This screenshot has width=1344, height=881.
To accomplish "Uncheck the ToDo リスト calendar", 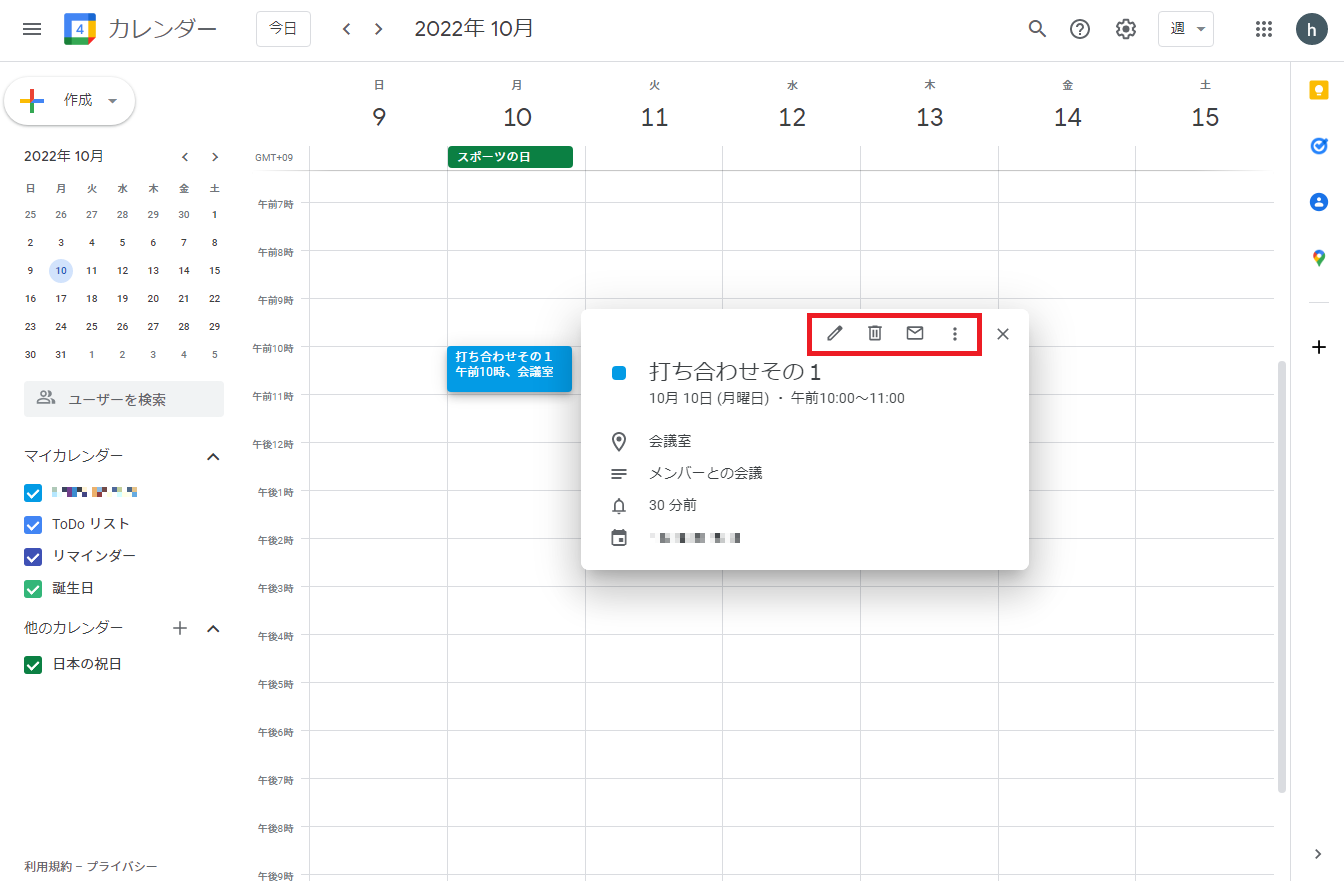I will click(x=33, y=525).
